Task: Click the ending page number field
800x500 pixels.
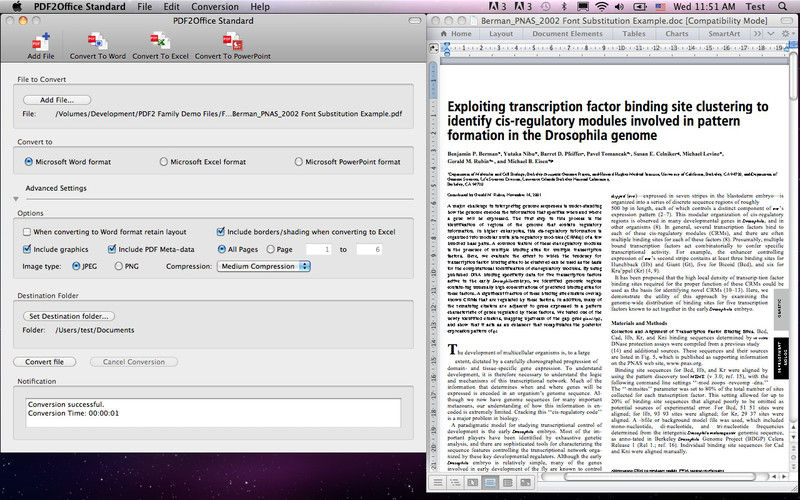Action: [x=369, y=249]
